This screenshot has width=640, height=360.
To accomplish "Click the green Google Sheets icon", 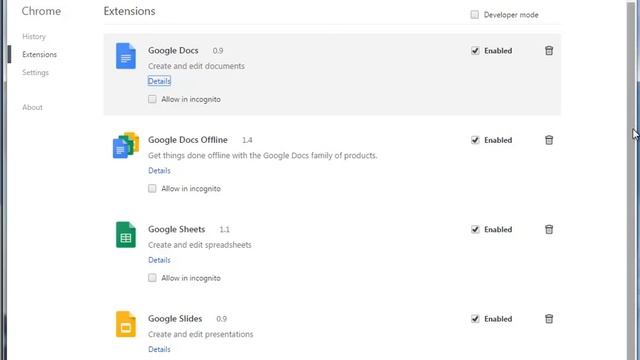I will click(126, 235).
